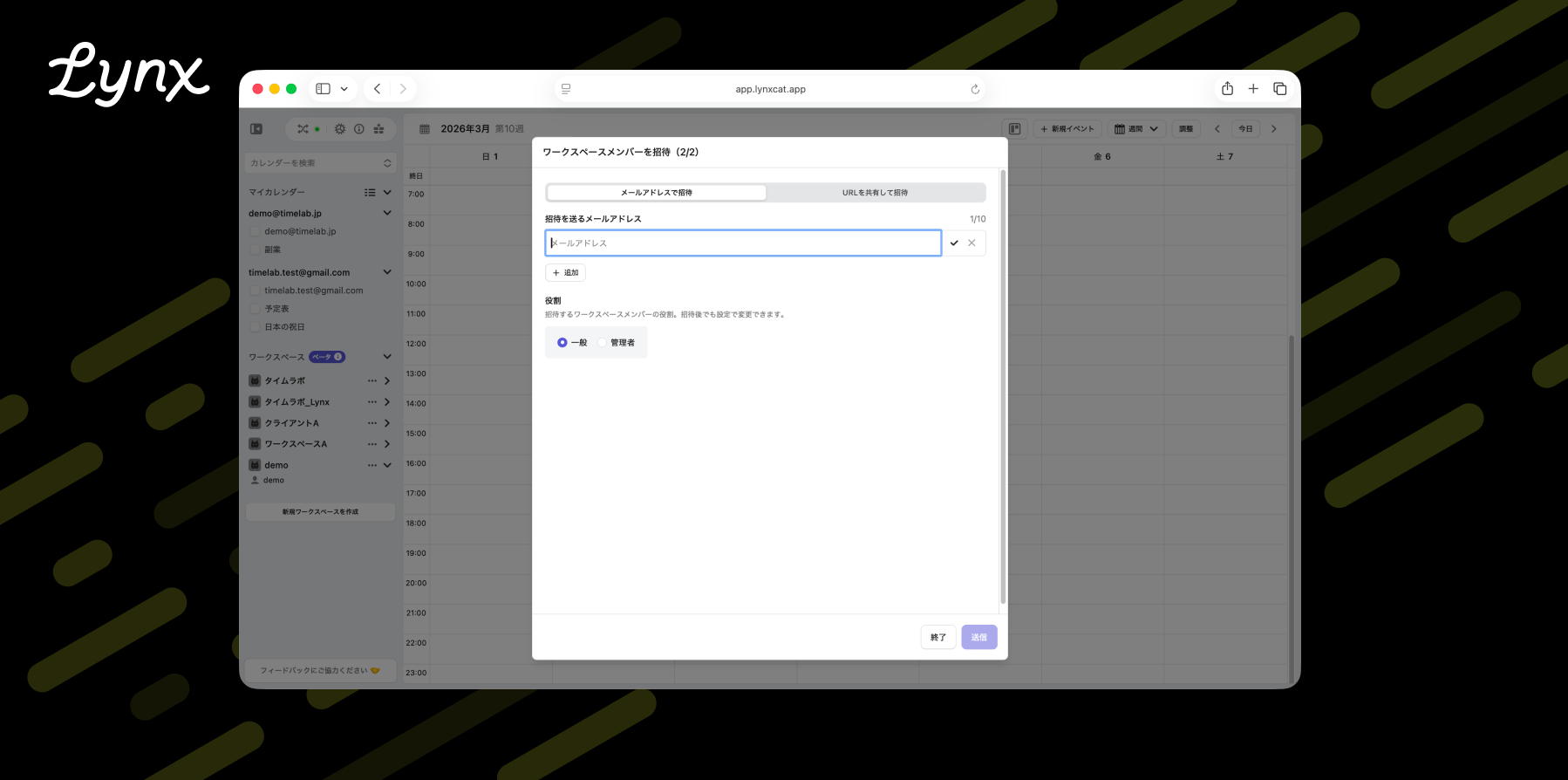Click the 追加 button to add email

(565, 273)
